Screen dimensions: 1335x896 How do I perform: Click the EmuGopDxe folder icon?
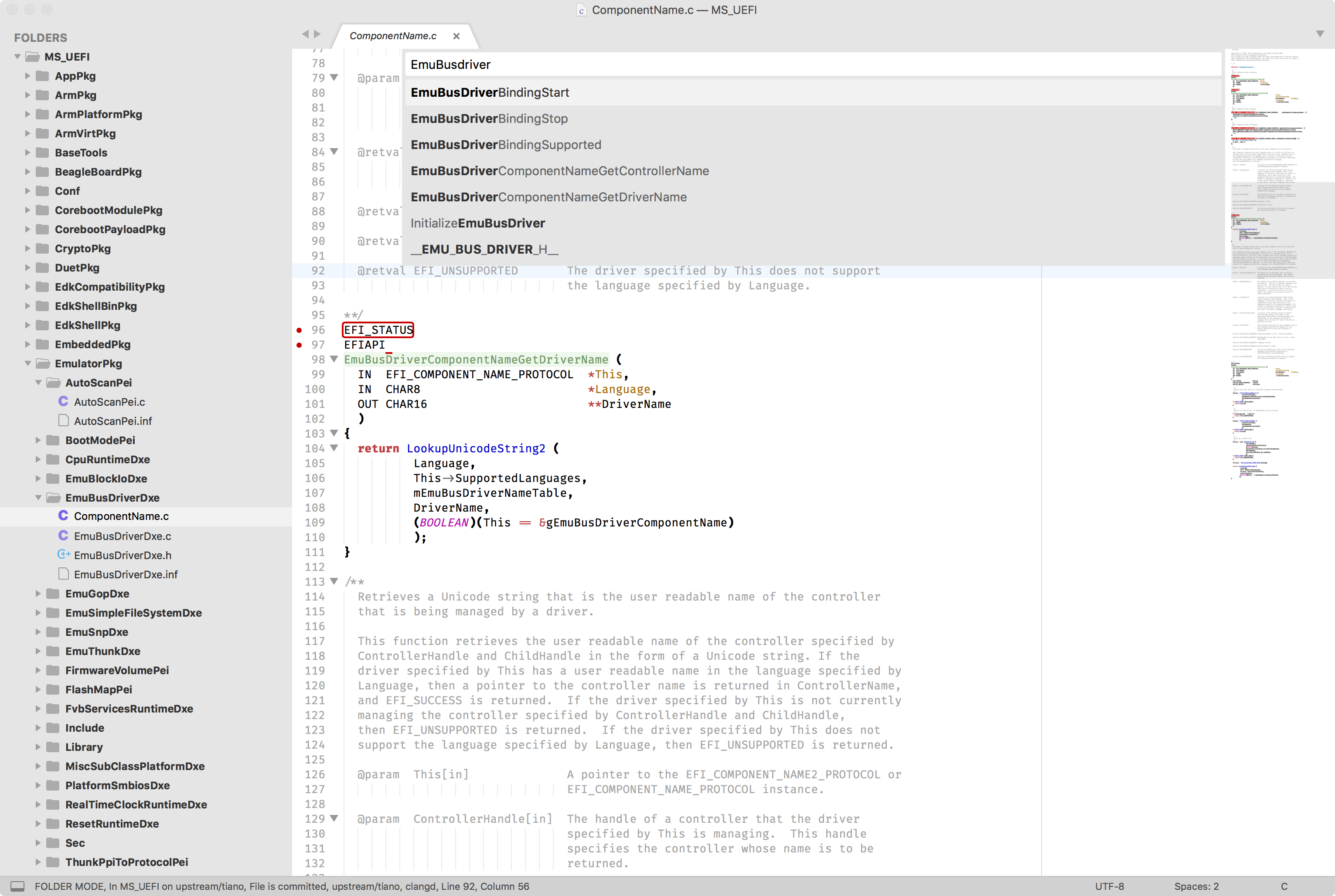pyautogui.click(x=53, y=594)
